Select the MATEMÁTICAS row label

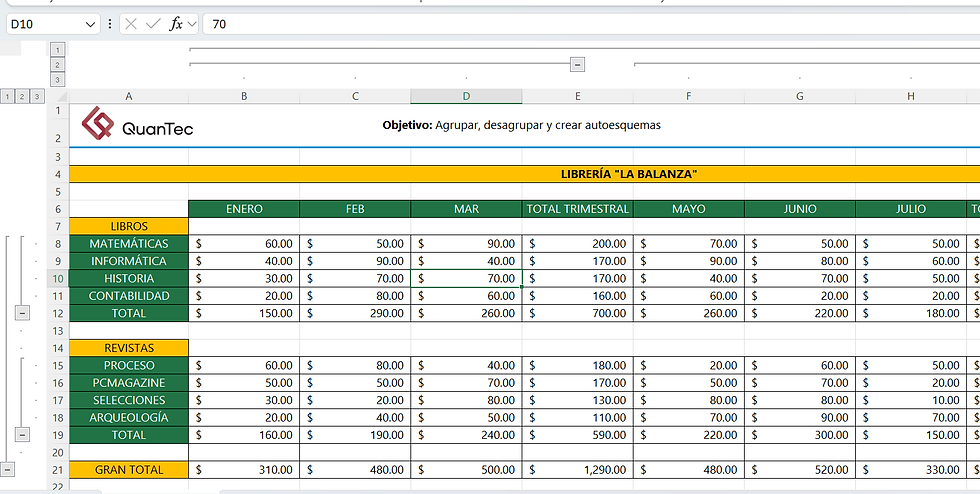coord(129,243)
